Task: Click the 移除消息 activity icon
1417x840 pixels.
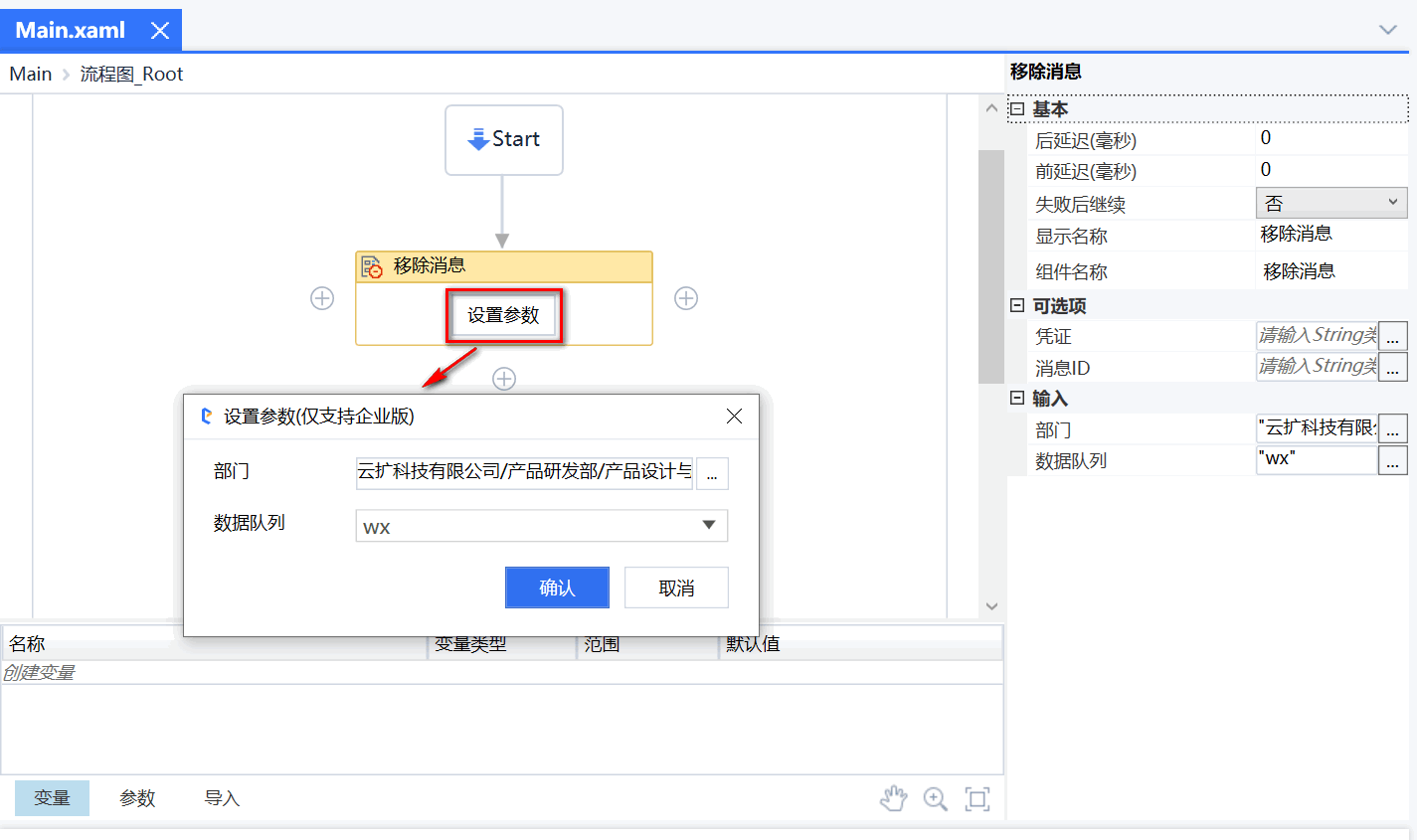Action: 372,266
